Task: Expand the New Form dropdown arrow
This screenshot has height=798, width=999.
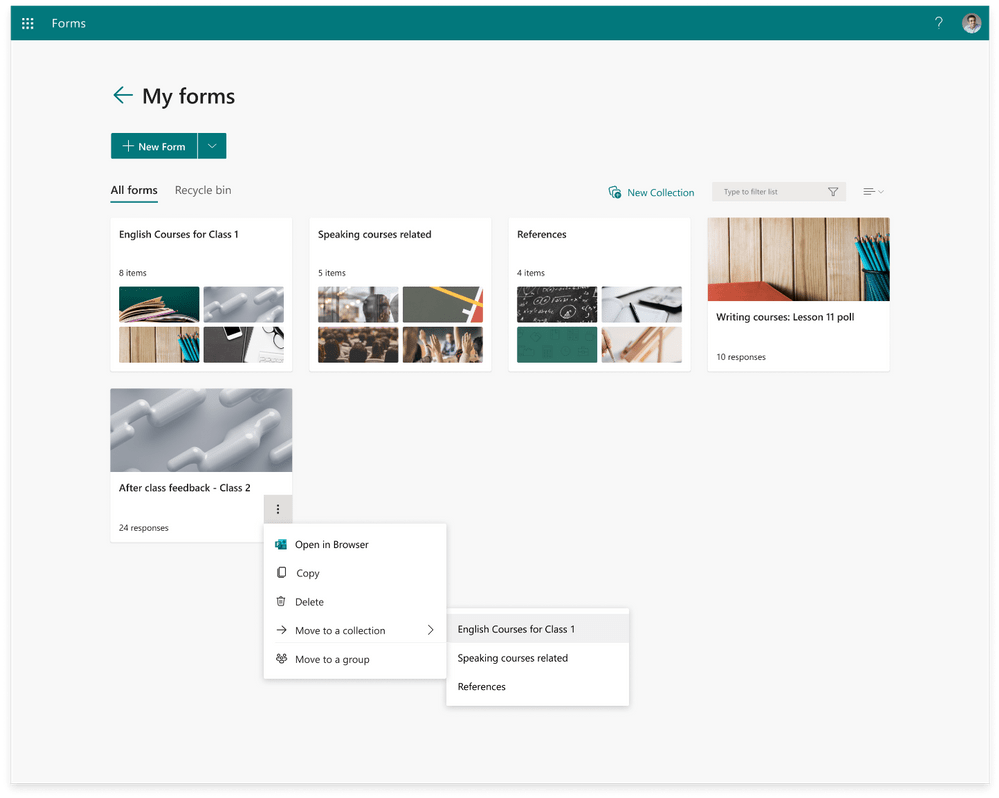Action: [212, 145]
